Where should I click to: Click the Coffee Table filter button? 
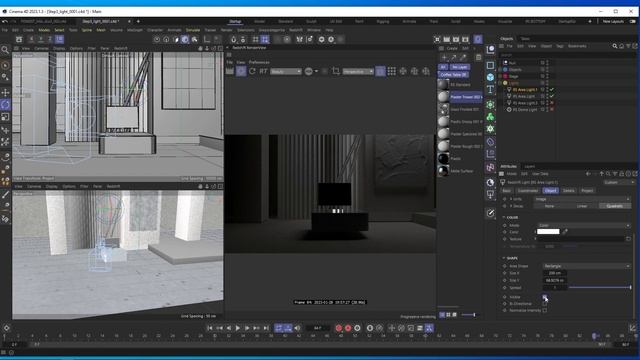(453, 75)
